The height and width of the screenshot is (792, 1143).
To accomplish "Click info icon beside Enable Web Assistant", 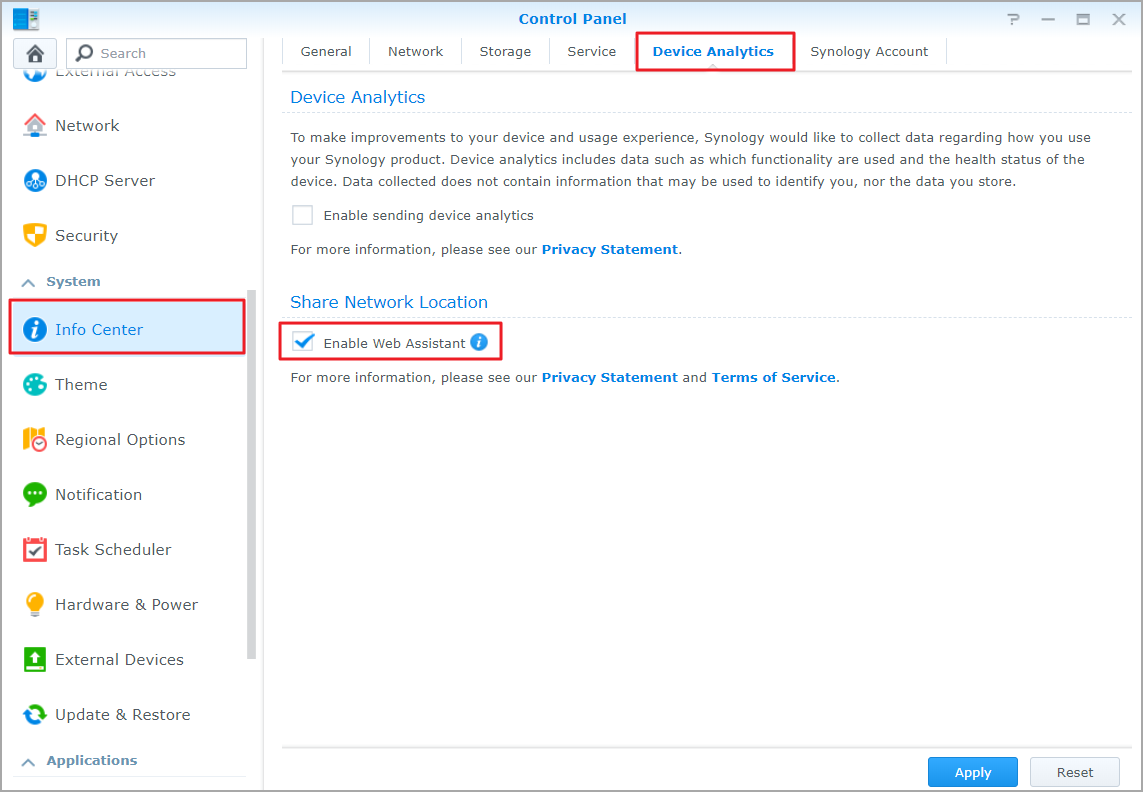I will pos(479,342).
